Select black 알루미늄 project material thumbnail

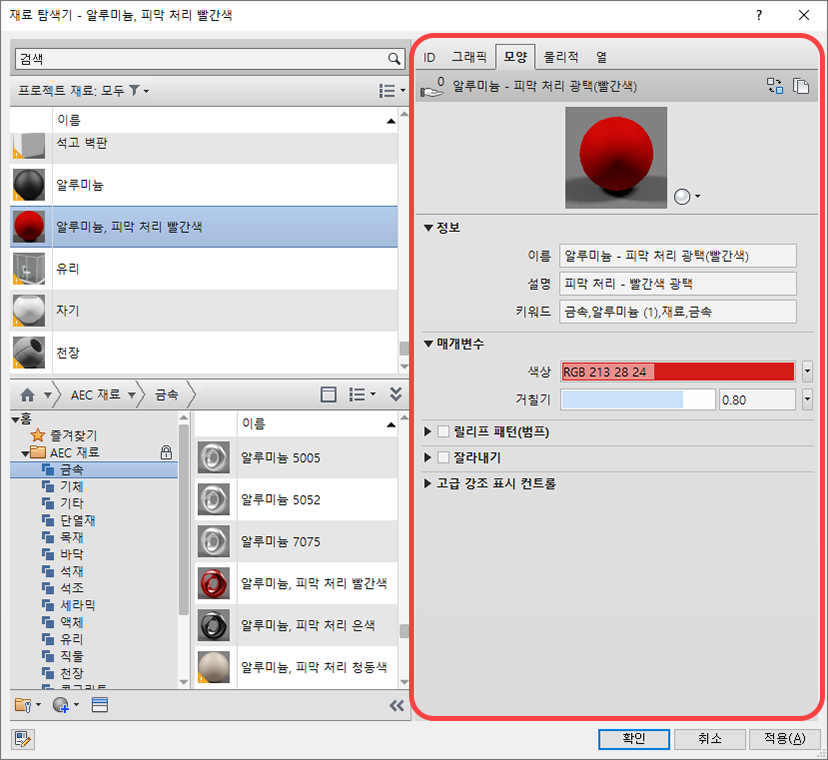[x=29, y=184]
